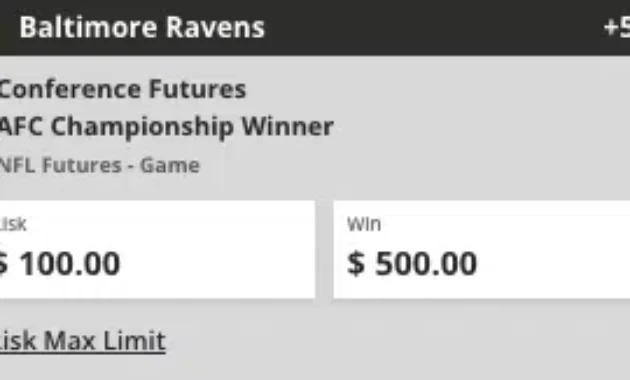Click the Win amount input field
Viewport: 630px width, 380px height.
click(x=482, y=249)
